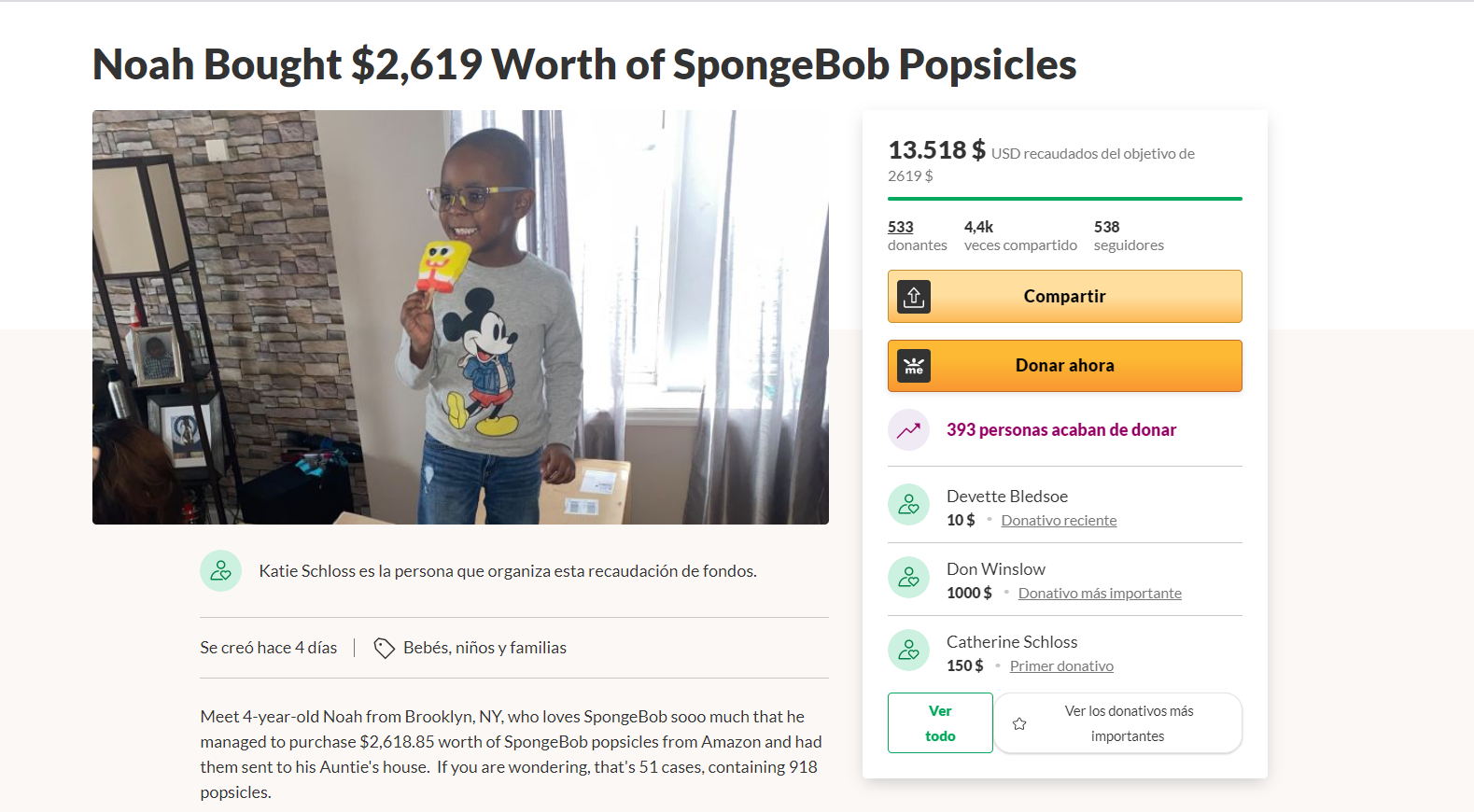
Task: Click the 'me' crown icon on Donar ahora
Action: tap(914, 366)
